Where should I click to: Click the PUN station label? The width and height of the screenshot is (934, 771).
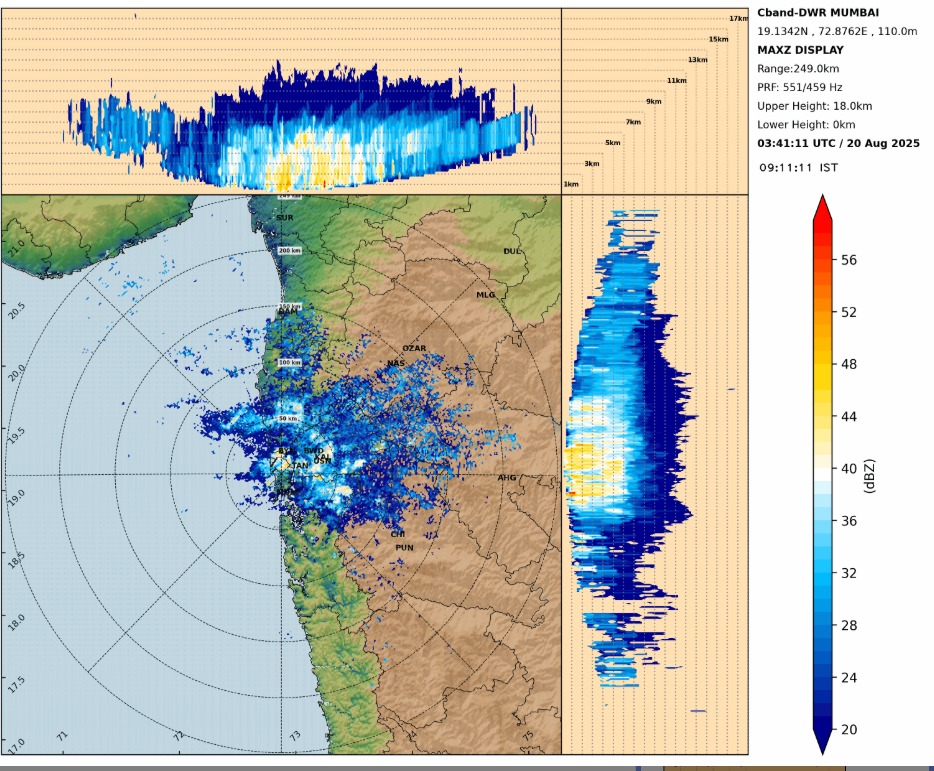tap(404, 548)
